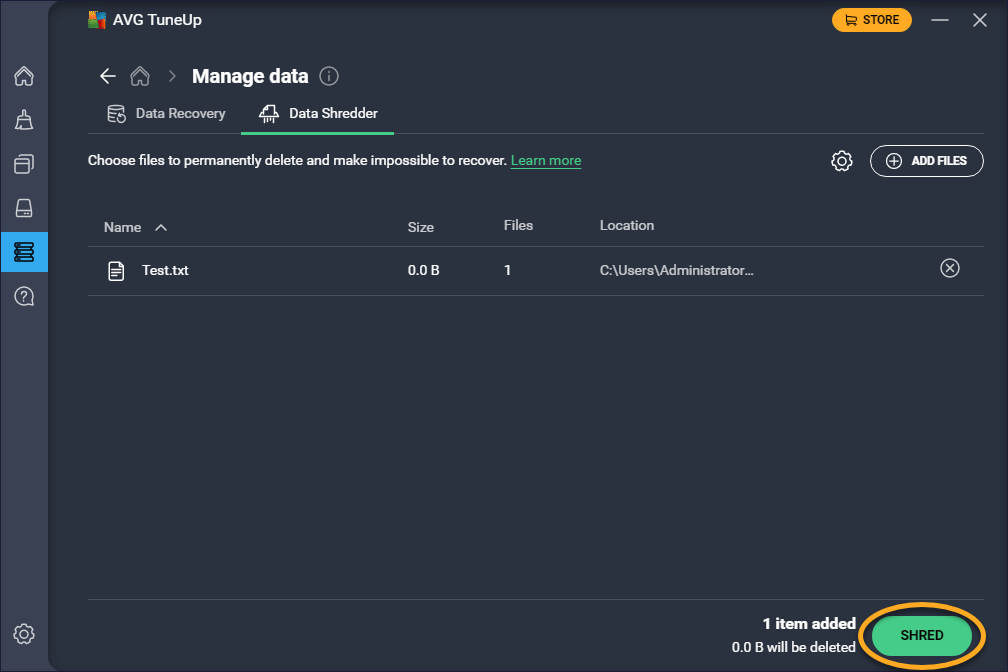This screenshot has height=672, width=1008.
Task: Open settings gear at bottom of sidebar
Action: (24, 634)
